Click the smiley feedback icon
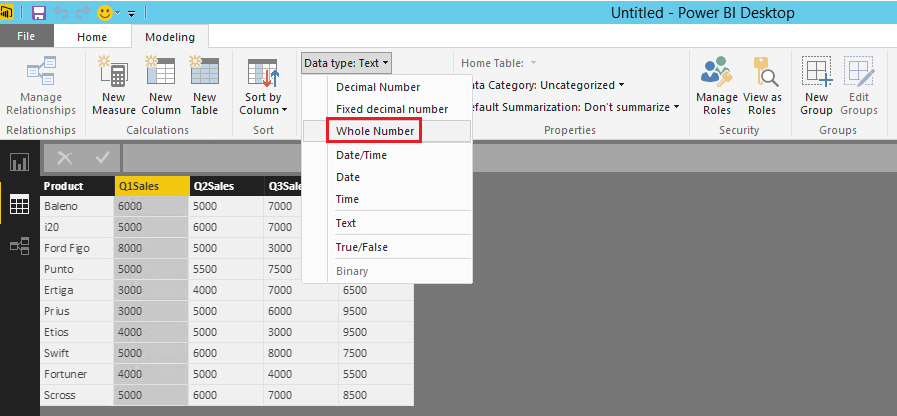 pos(105,12)
